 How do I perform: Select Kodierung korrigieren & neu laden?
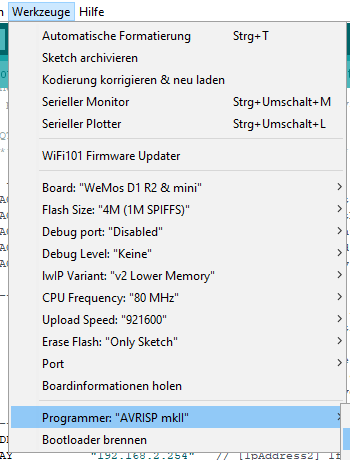(x=177, y=80)
